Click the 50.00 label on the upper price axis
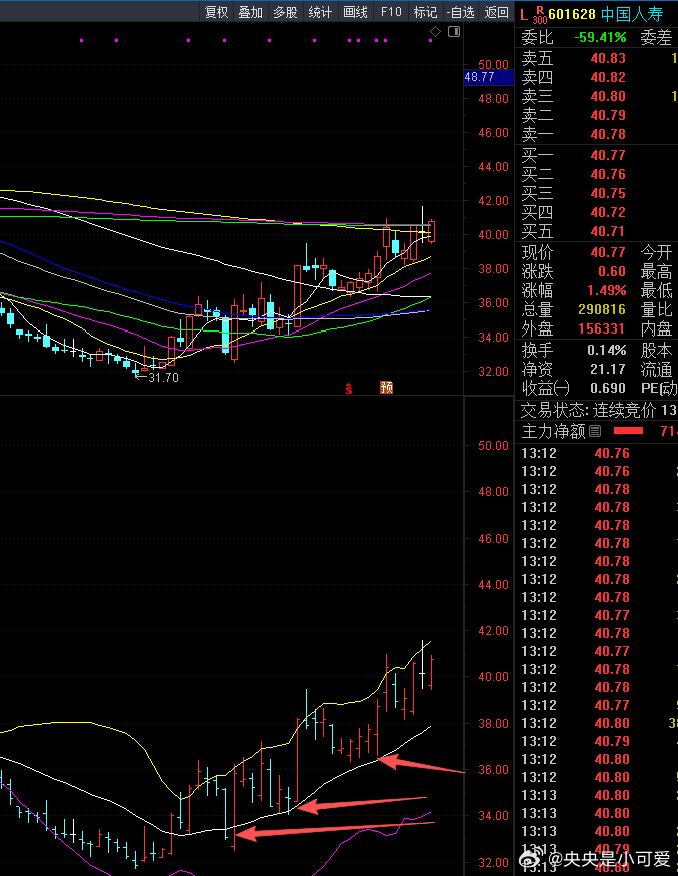678x876 pixels. point(493,65)
